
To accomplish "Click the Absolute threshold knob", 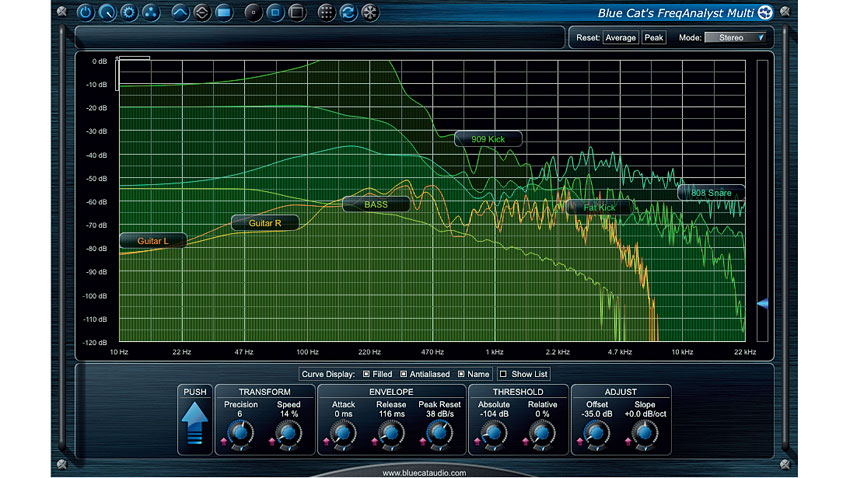I will (x=494, y=433).
